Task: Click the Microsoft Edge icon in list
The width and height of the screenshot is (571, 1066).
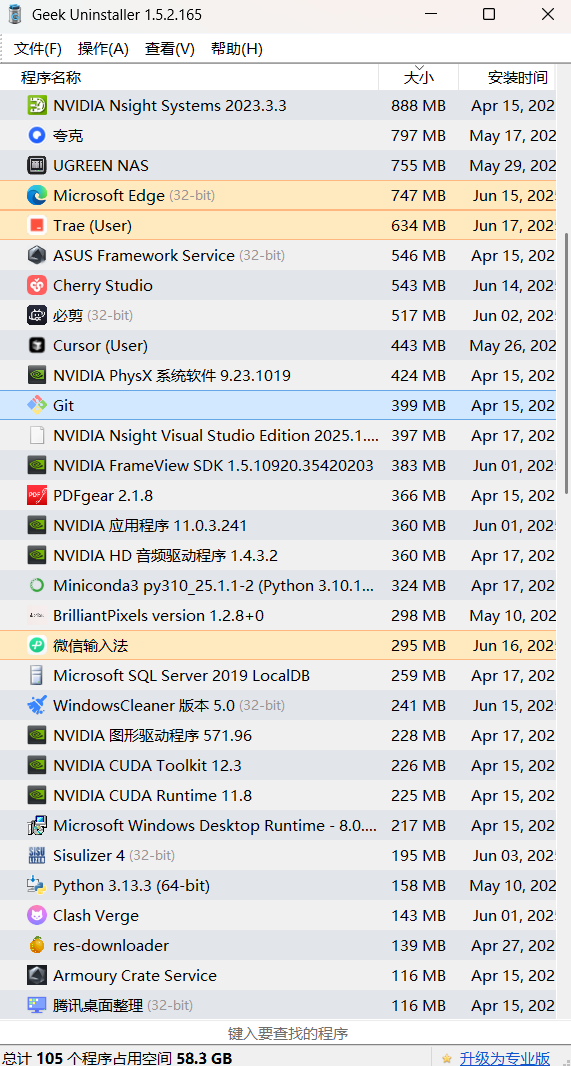Action: click(x=37, y=196)
